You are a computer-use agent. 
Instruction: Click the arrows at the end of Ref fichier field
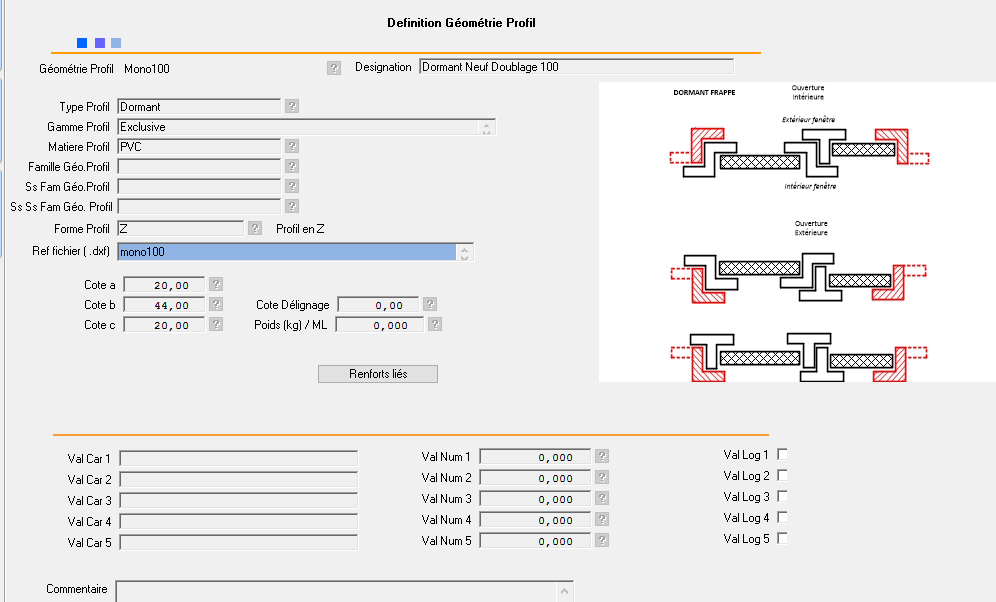pyautogui.click(x=465, y=252)
